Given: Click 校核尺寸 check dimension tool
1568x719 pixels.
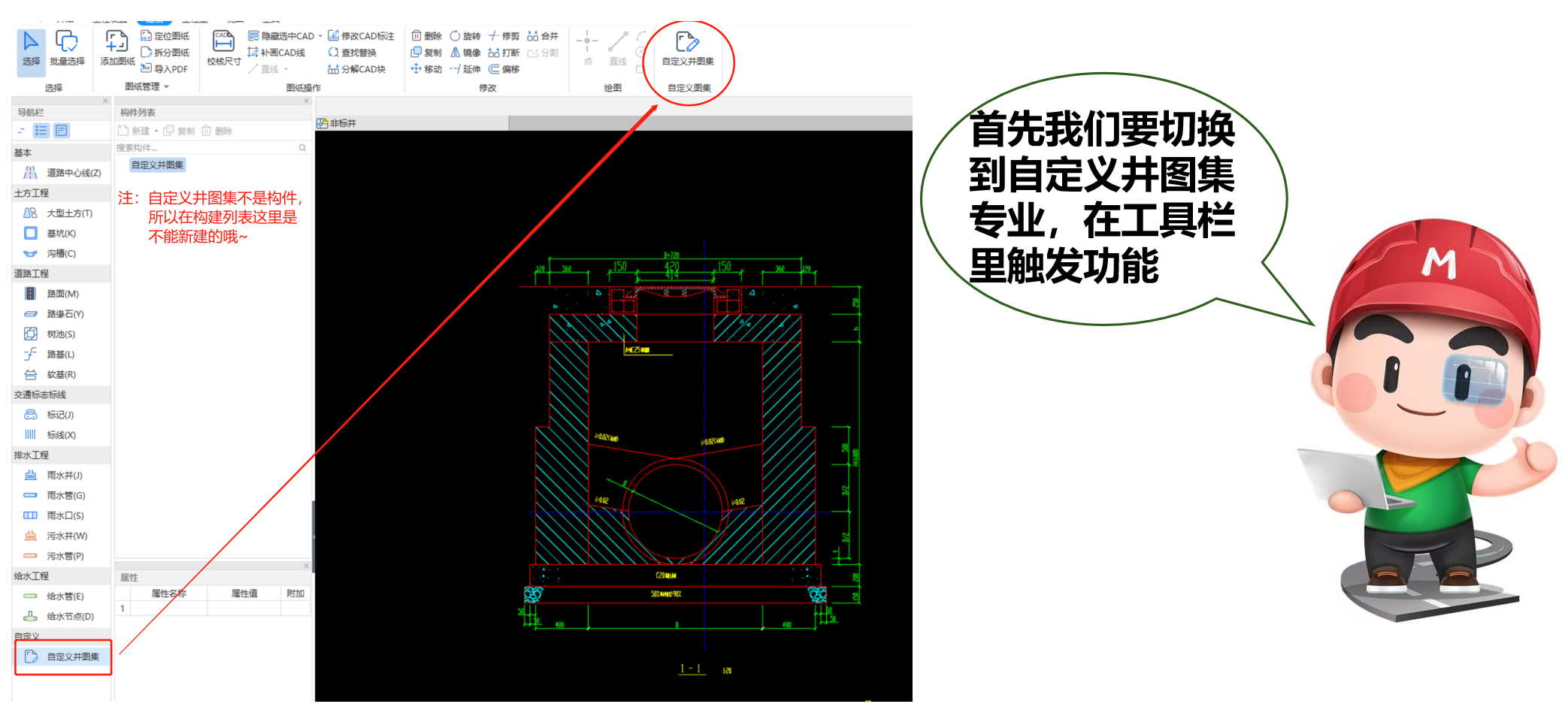Looking at the screenshot, I should pyautogui.click(x=223, y=50).
